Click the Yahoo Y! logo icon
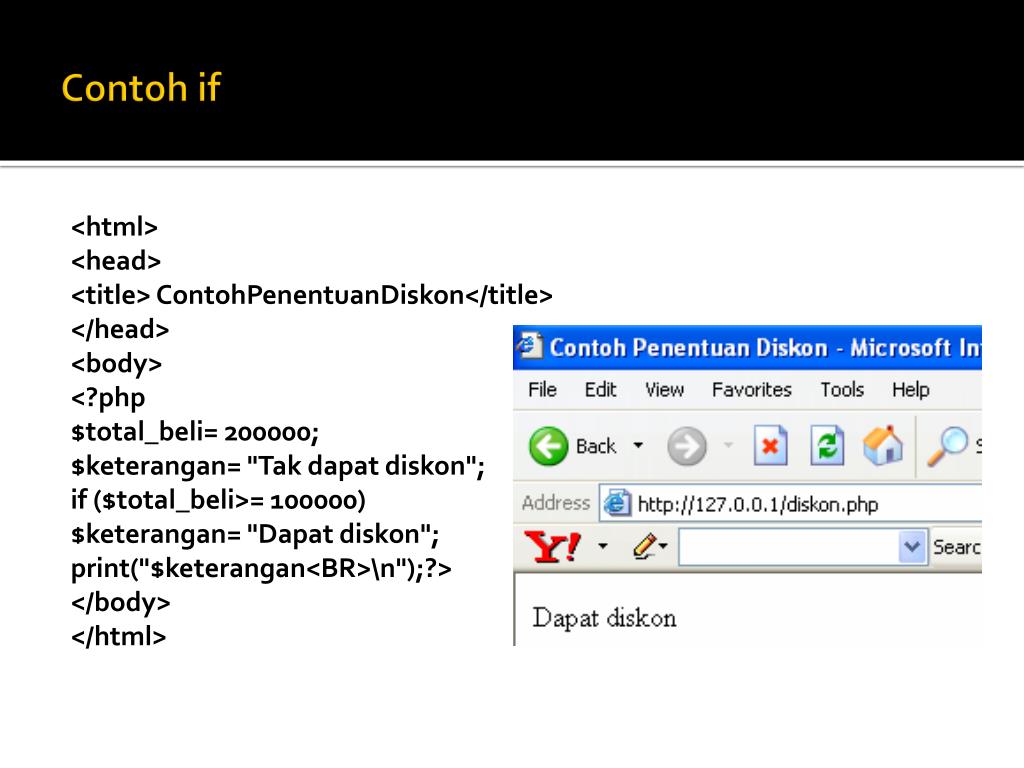 [x=552, y=546]
